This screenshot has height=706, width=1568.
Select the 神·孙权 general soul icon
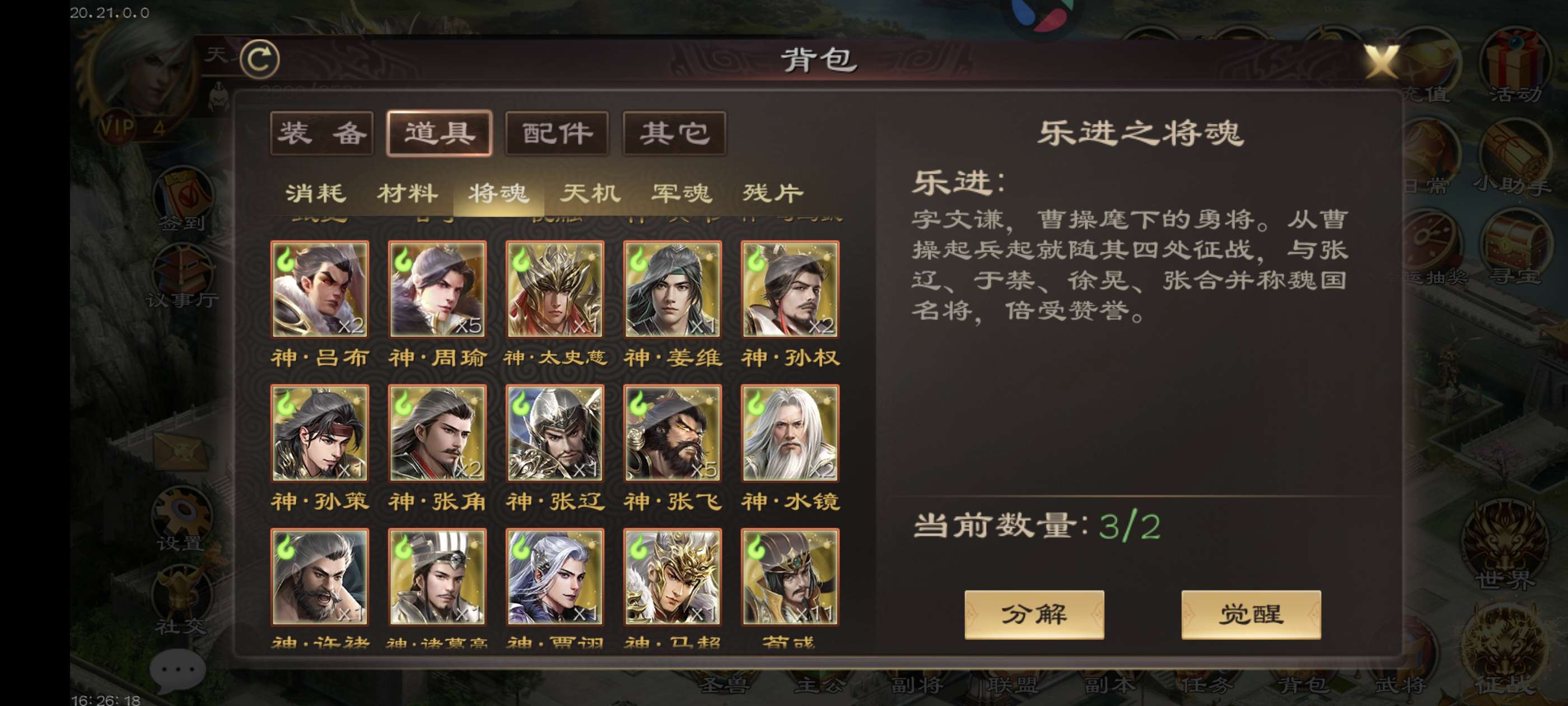790,289
